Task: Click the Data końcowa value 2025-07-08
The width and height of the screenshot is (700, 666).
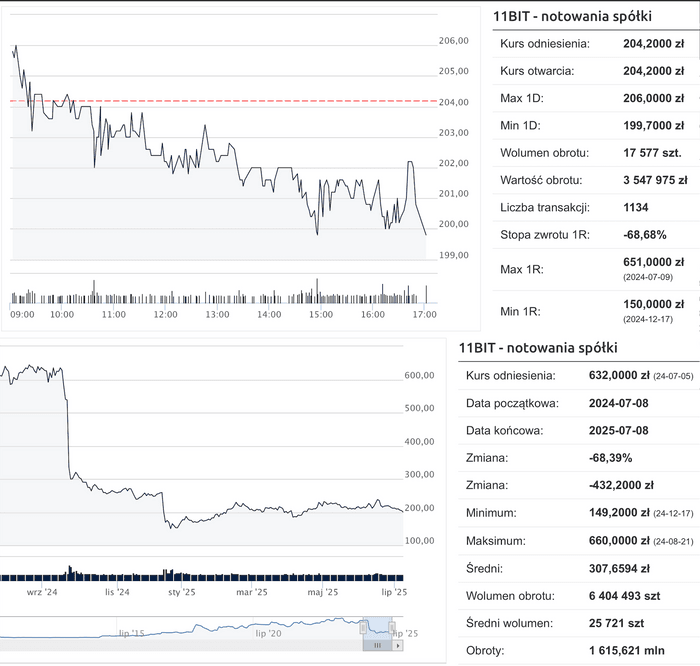Action: (619, 431)
